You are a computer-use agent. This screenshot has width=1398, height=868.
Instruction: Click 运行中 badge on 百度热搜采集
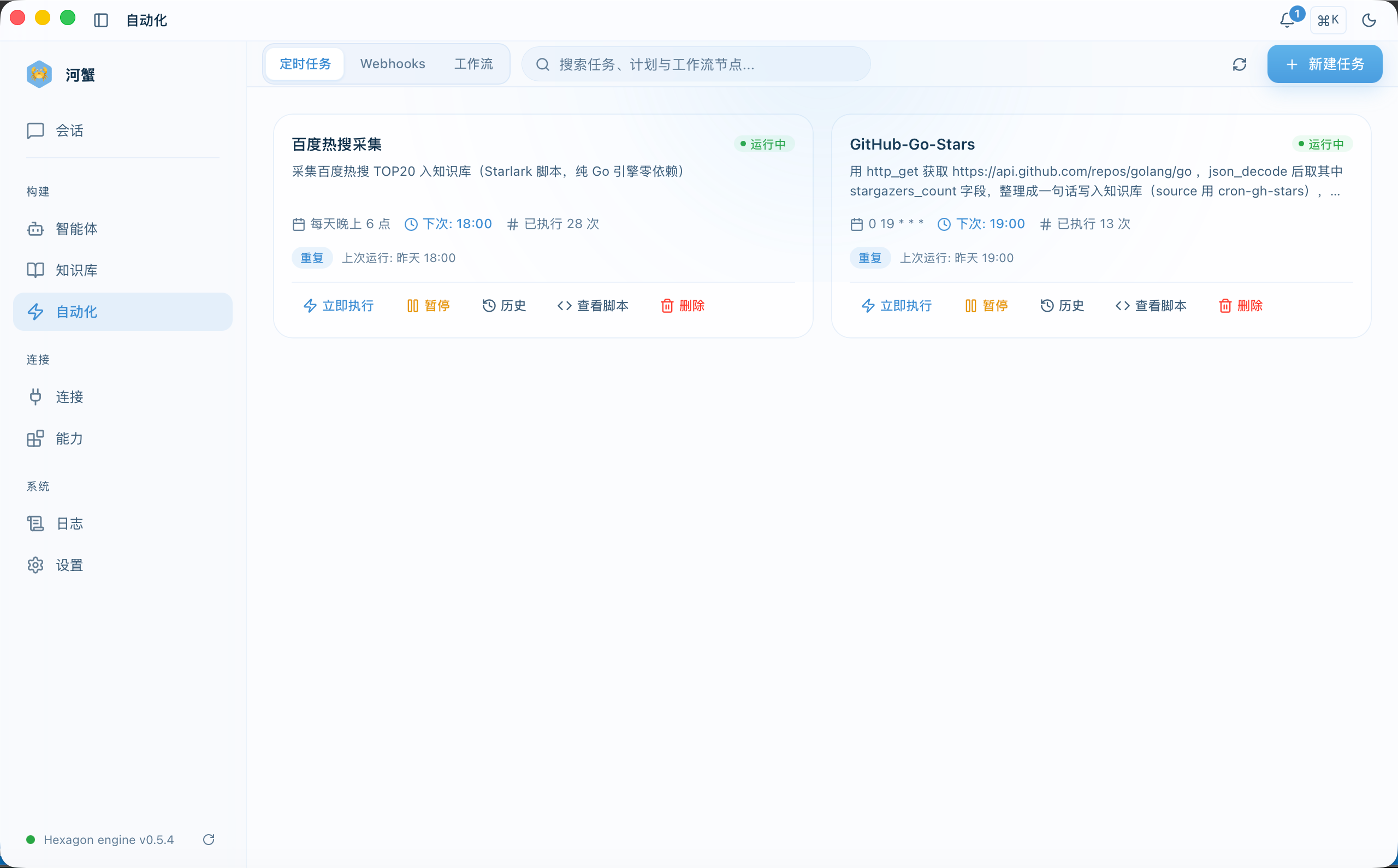(x=763, y=144)
